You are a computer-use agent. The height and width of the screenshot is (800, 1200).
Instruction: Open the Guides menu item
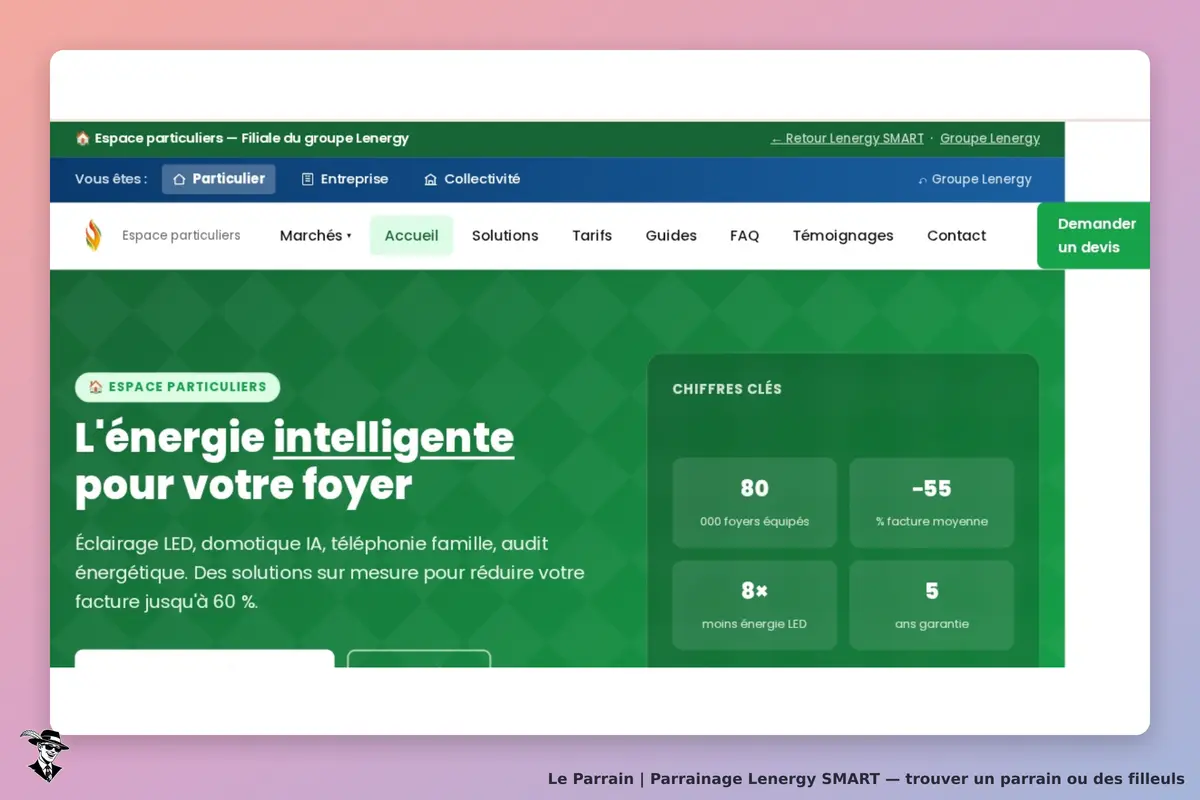pos(671,236)
